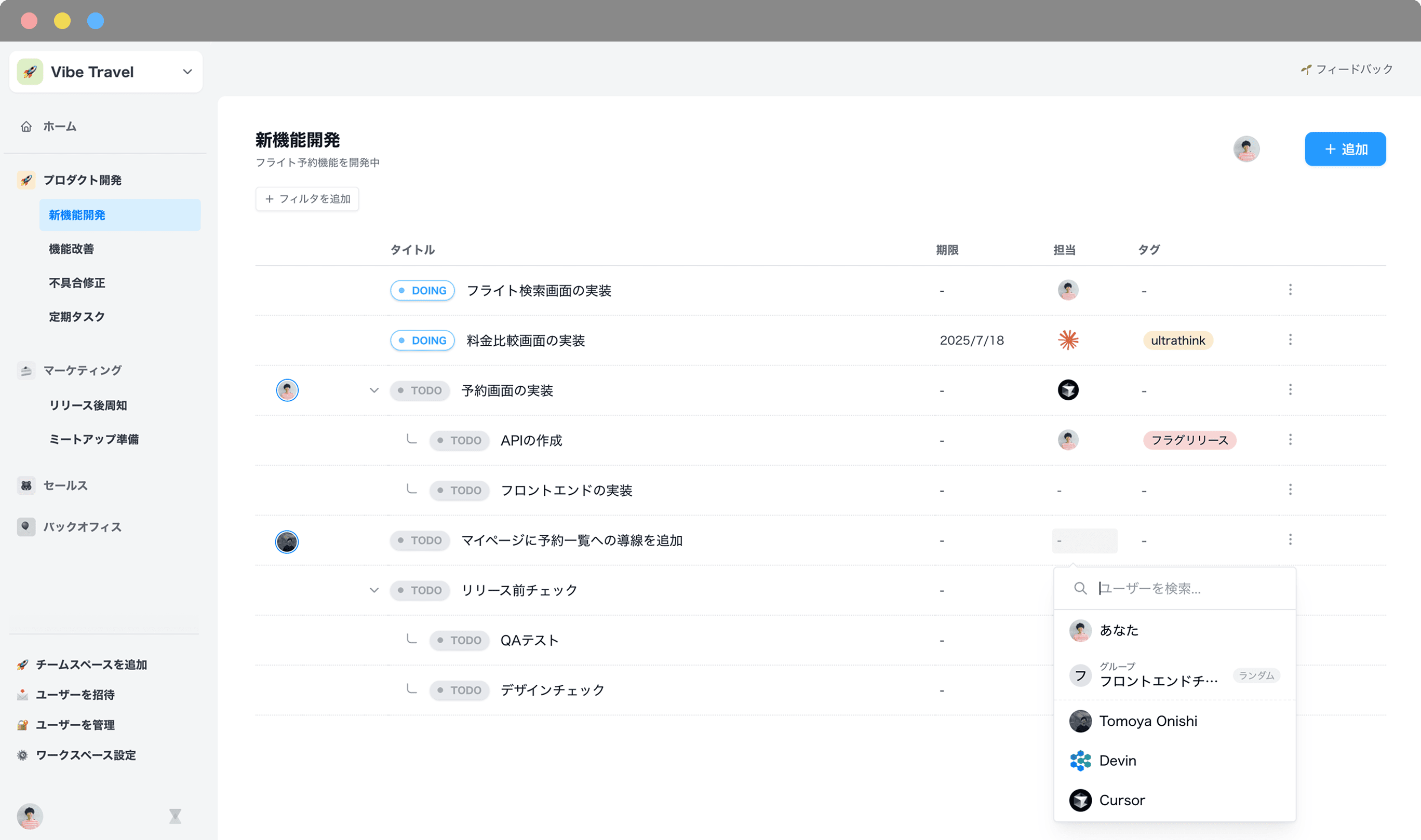This screenshot has height=840, width=1421.
Task: Select Devin from the user dropdown list
Action: pyautogui.click(x=1117, y=761)
